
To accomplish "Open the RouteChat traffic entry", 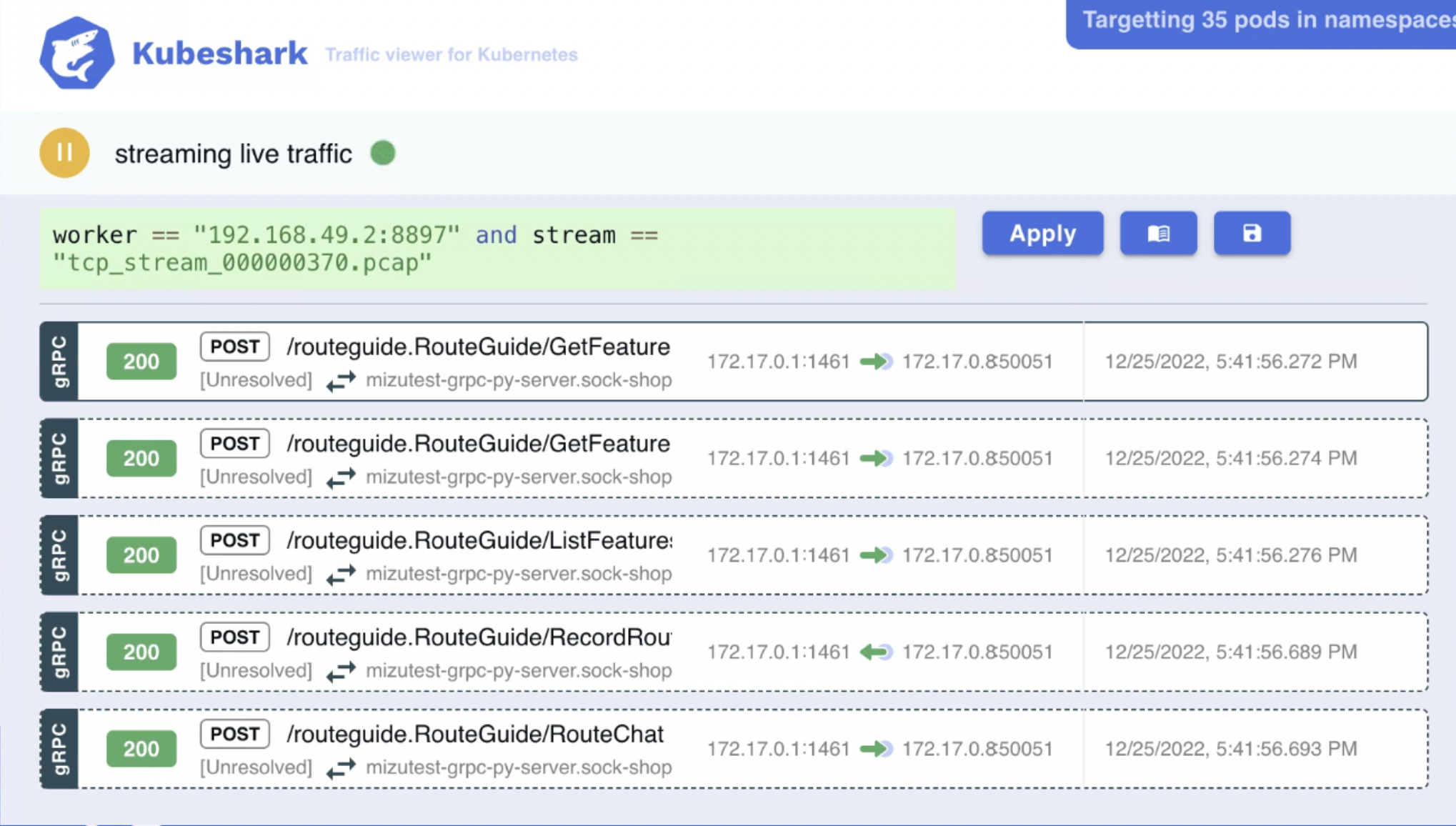I will click(x=734, y=749).
